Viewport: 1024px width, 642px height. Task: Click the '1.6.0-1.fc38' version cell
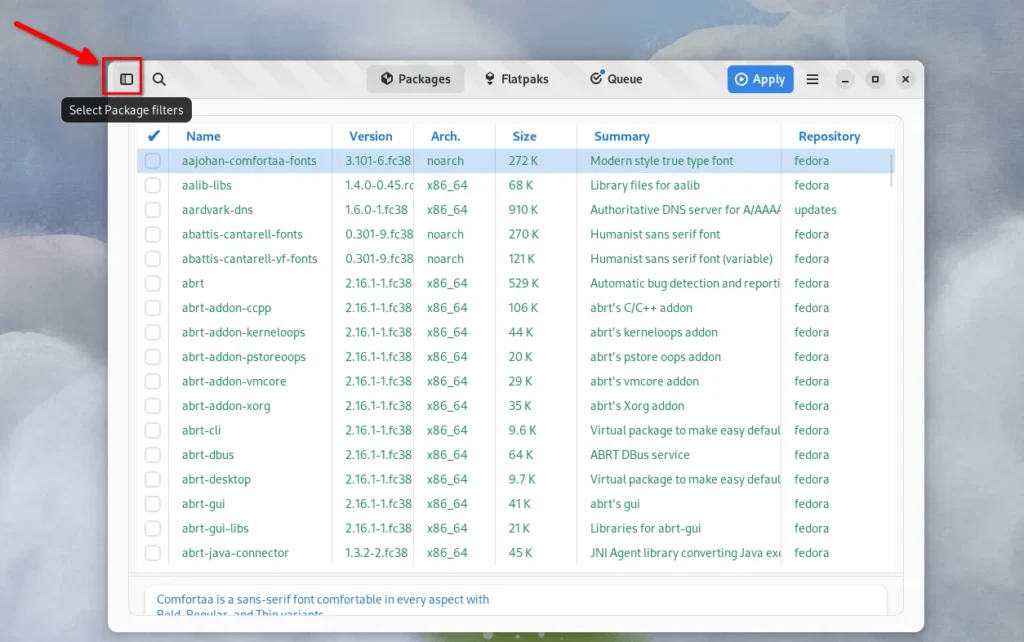(x=376, y=210)
